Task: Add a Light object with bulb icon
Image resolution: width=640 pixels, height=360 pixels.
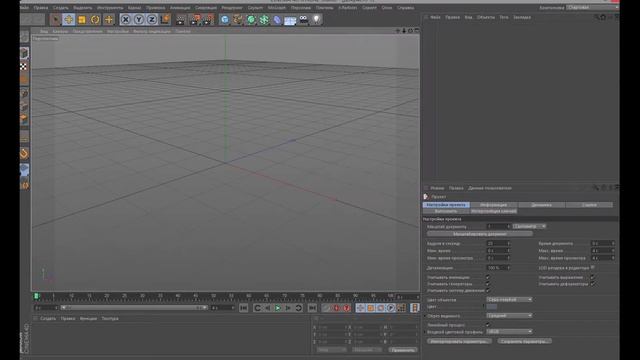Action: coord(316,19)
